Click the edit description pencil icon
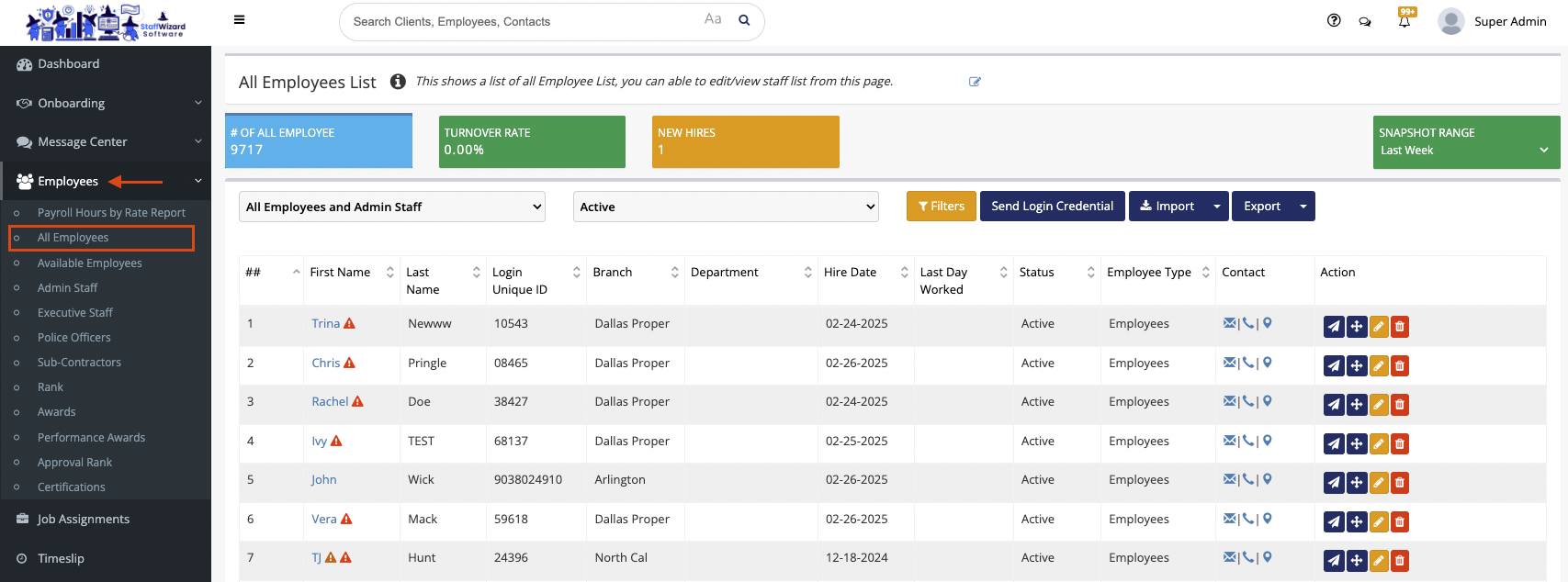Viewport: 1568px width, 582px height. click(x=975, y=82)
